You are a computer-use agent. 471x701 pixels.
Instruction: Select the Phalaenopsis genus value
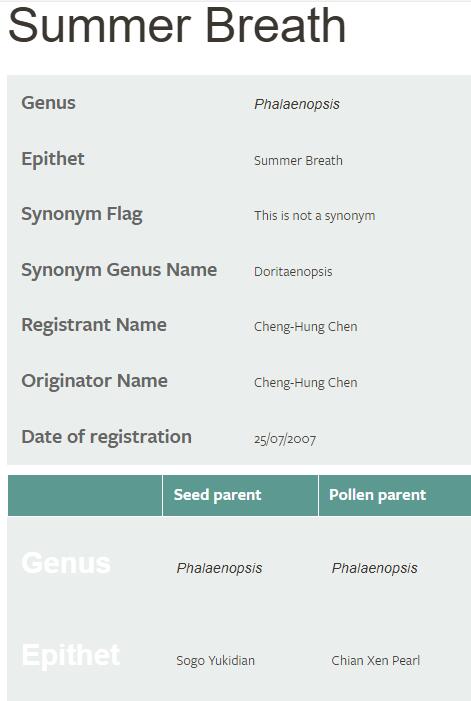297,104
